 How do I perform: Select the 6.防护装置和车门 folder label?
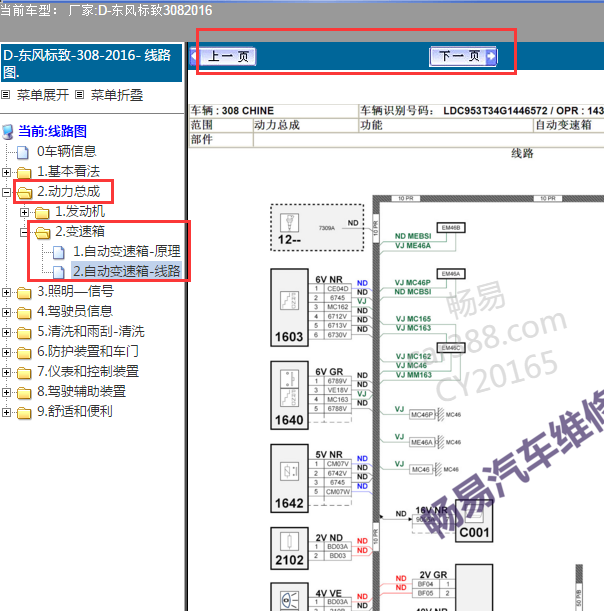[88, 351]
